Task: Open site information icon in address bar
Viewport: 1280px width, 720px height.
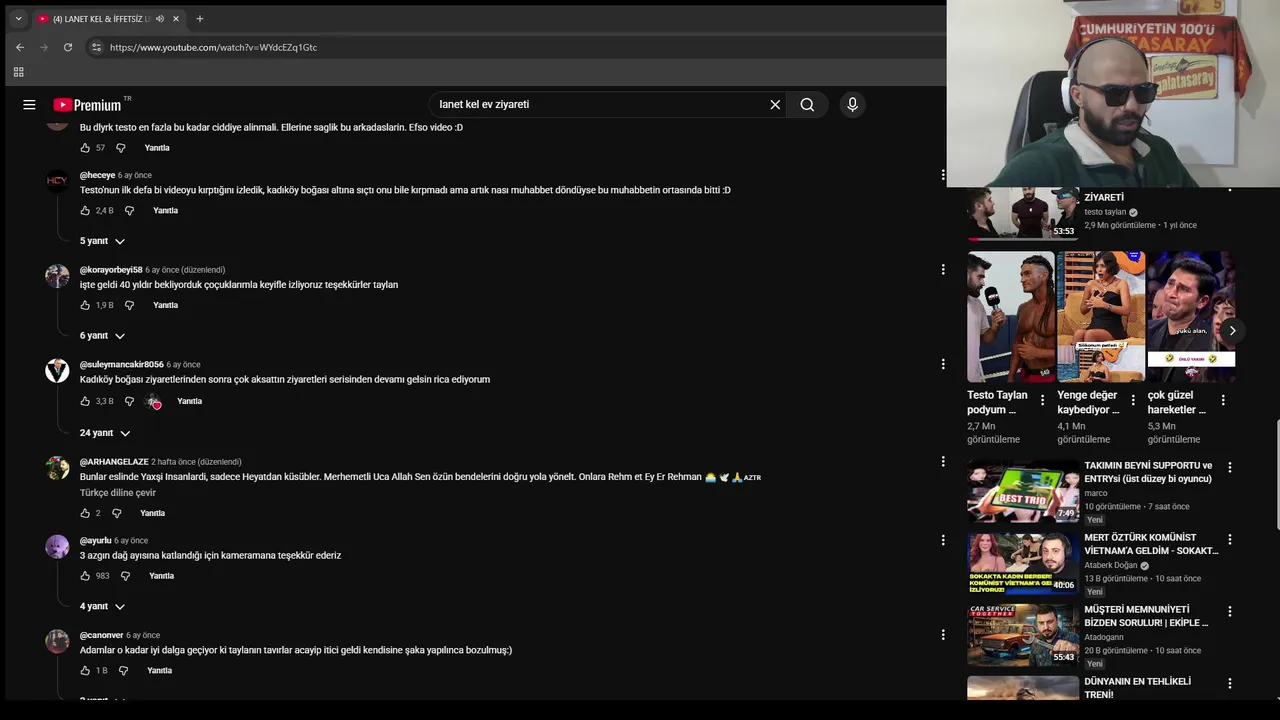Action: pos(96,47)
